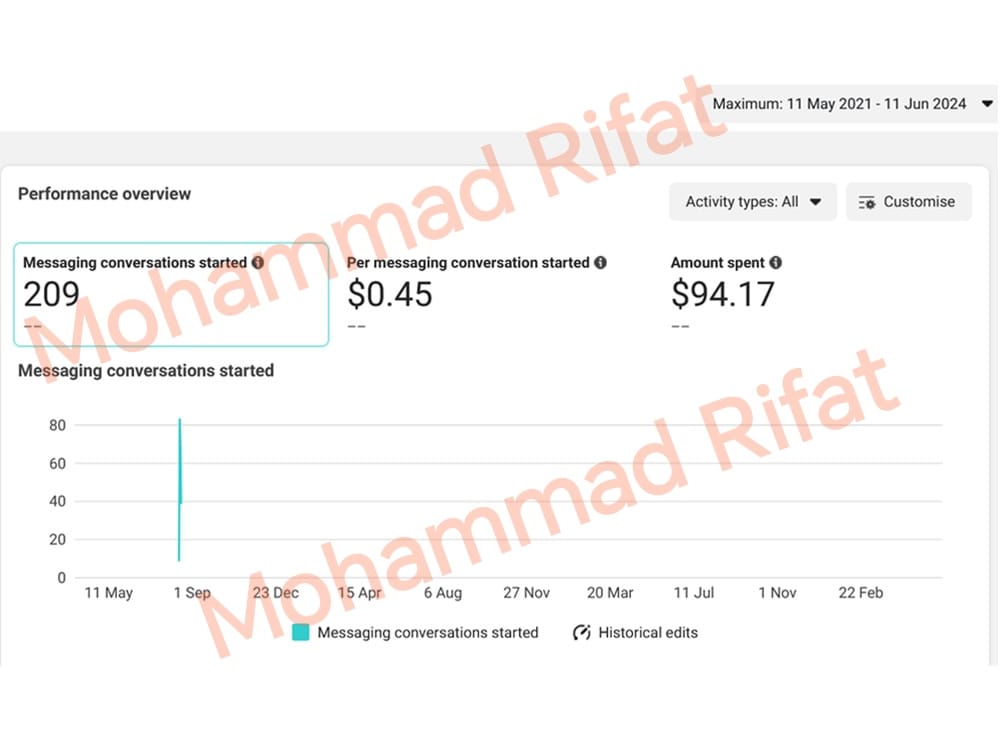
Task: Click the teal legend square icon
Action: (x=299, y=632)
